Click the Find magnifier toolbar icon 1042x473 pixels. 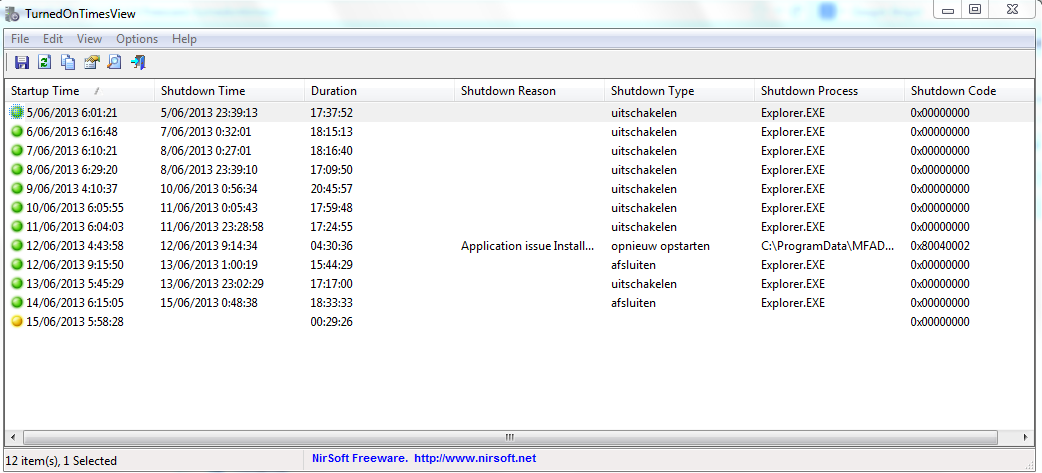[x=114, y=63]
